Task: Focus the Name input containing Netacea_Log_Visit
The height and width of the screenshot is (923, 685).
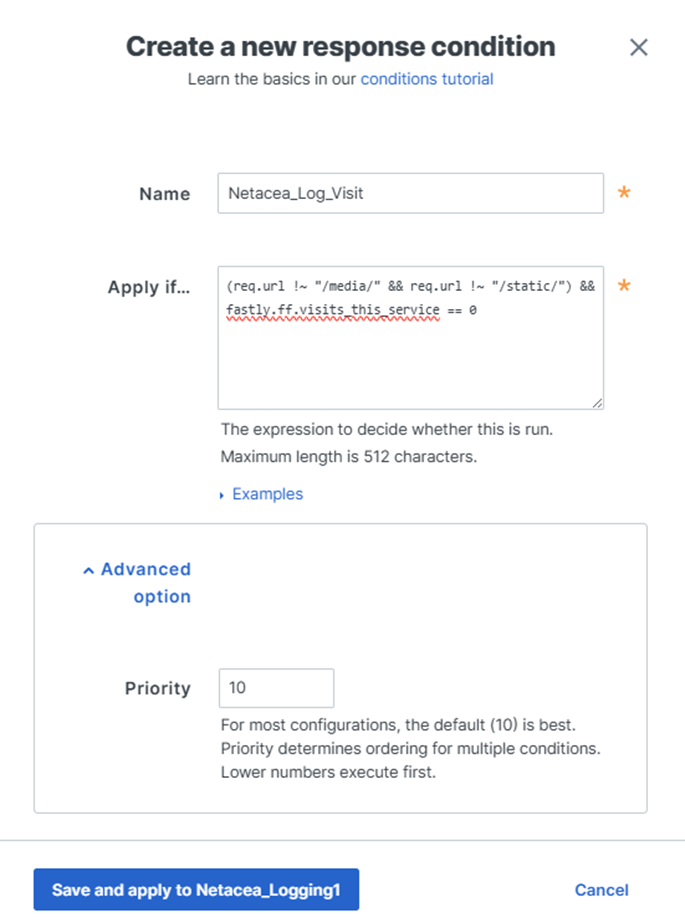Action: [410, 193]
